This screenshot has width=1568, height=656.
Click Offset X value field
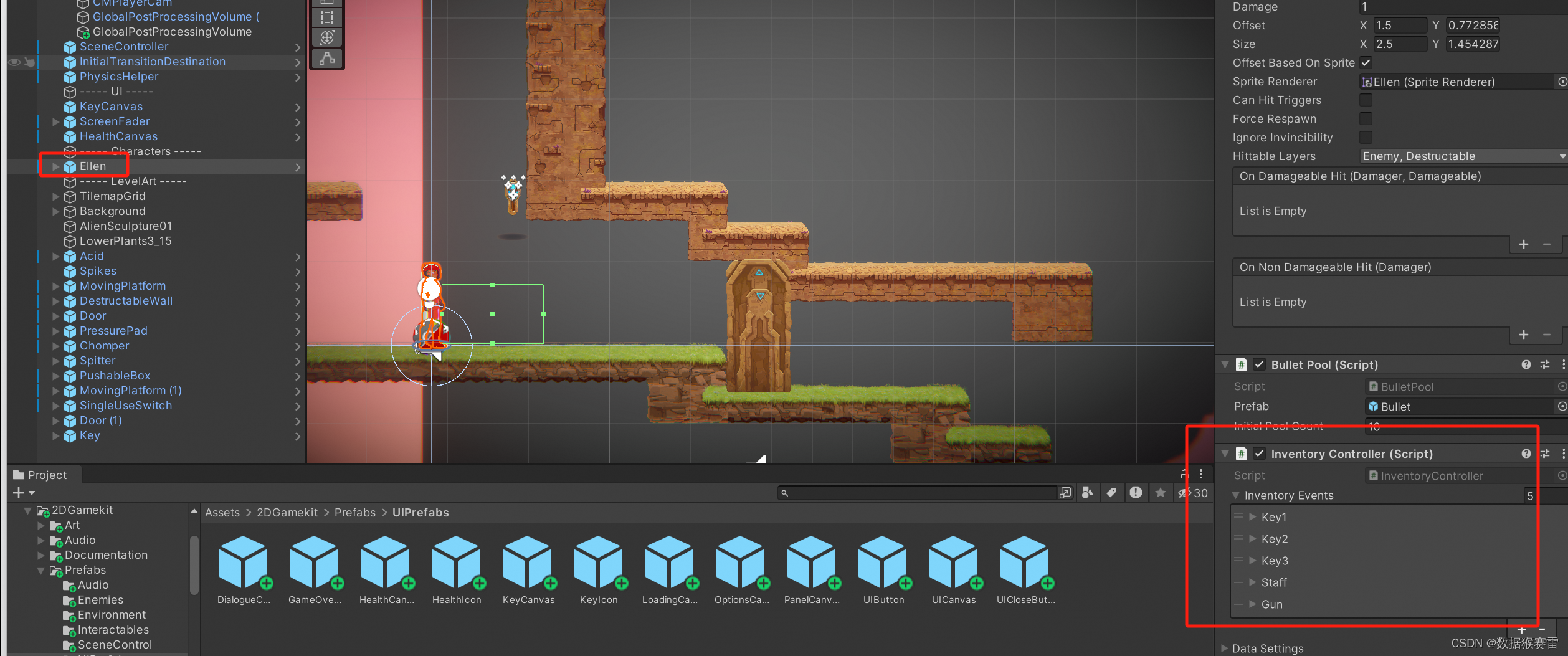click(x=1399, y=25)
